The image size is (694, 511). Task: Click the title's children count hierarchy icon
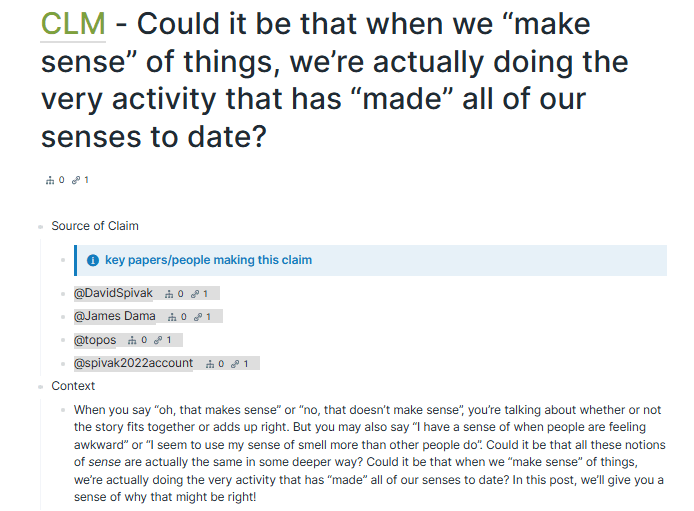tap(50, 180)
